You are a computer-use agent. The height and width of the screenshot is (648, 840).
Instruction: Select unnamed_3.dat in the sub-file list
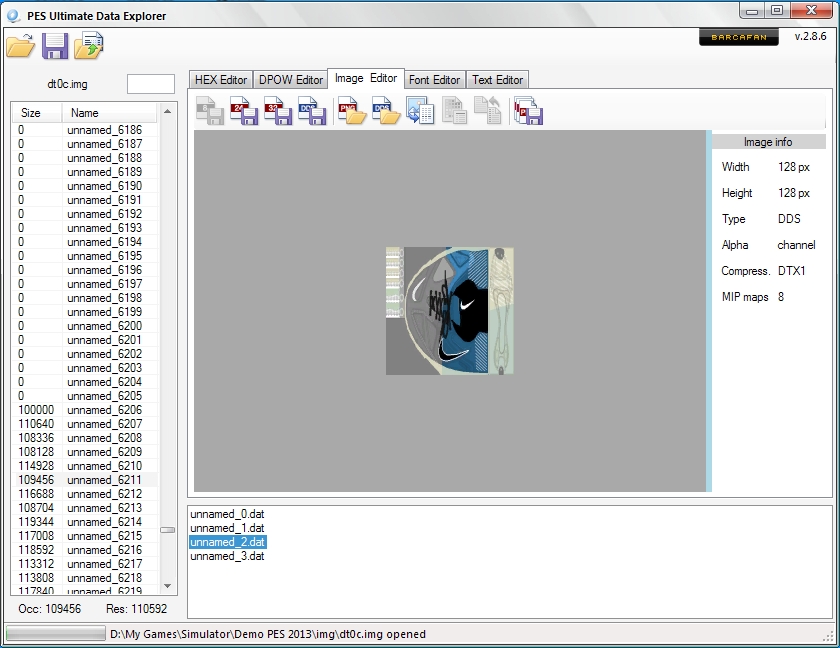pyautogui.click(x=227, y=556)
